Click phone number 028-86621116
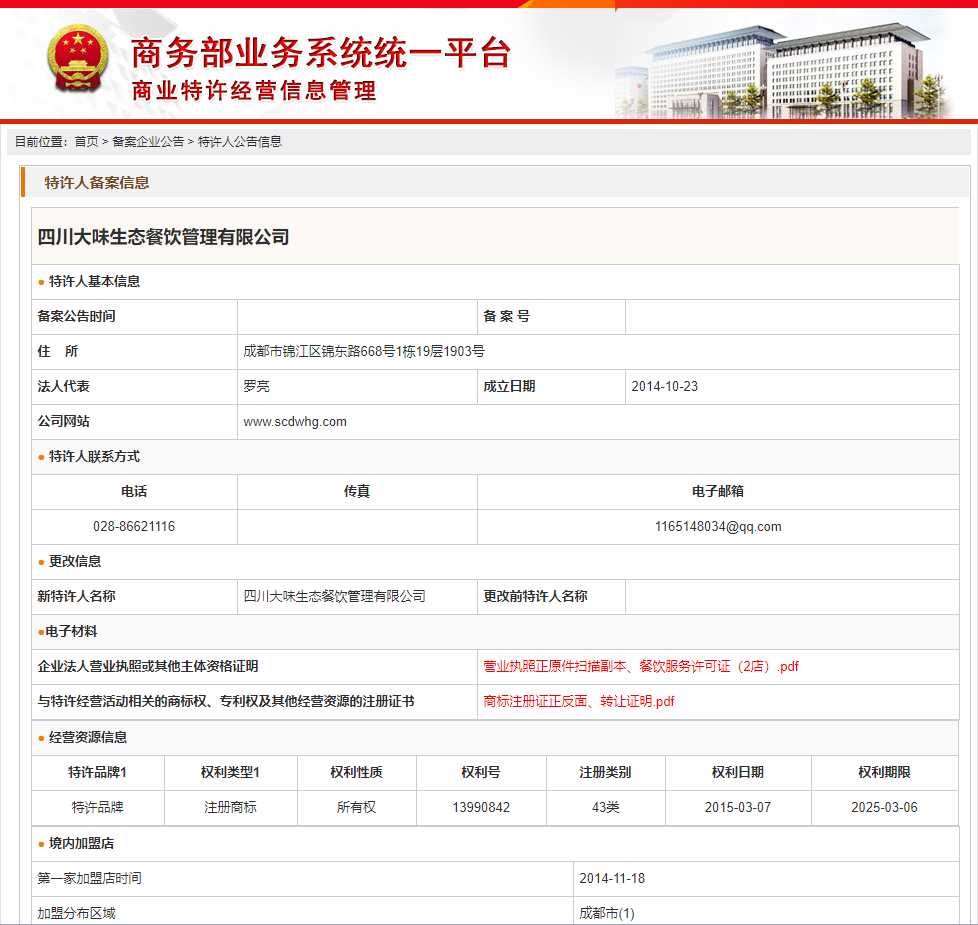Viewport: 978px width, 925px height. [134, 526]
